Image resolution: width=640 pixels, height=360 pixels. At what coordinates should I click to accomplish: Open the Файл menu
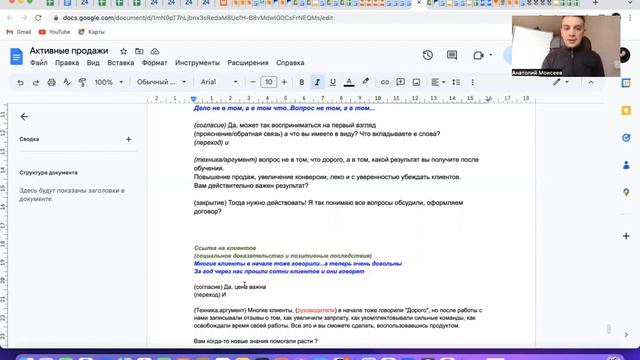coord(38,63)
